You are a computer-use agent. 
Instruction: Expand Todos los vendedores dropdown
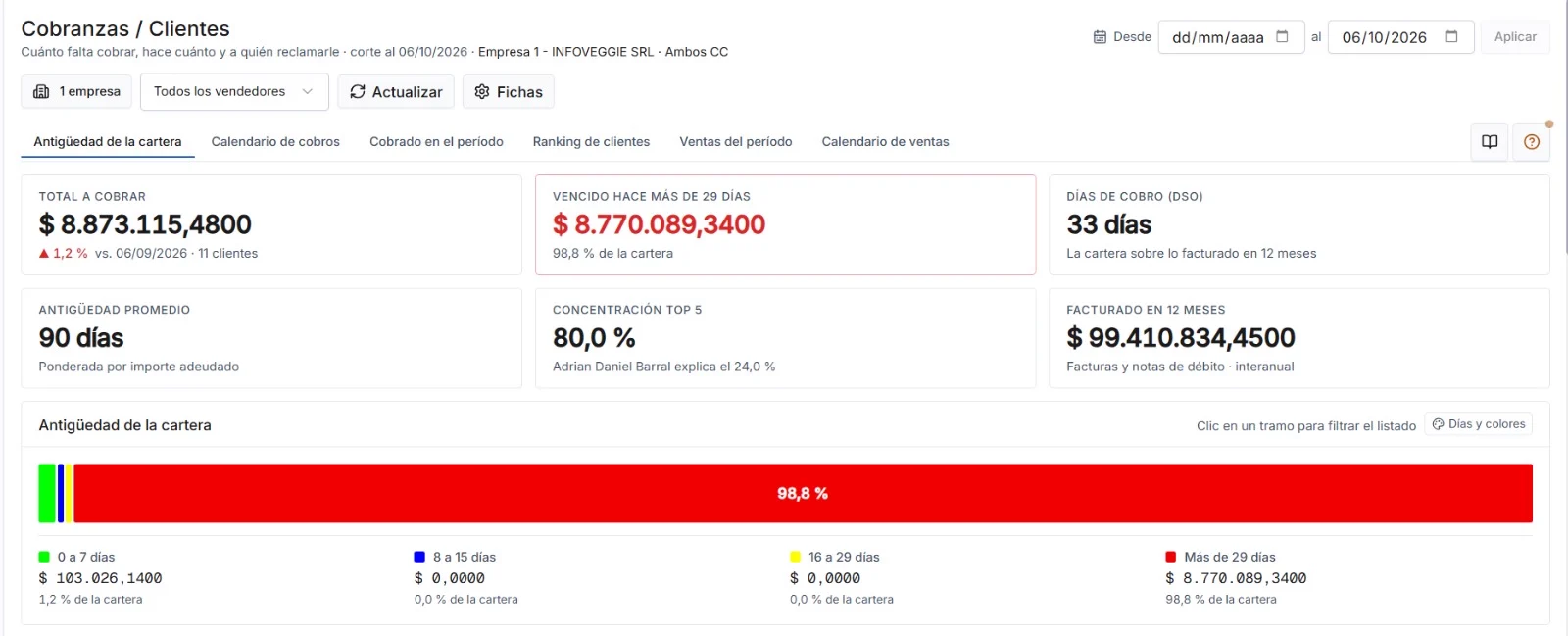234,91
